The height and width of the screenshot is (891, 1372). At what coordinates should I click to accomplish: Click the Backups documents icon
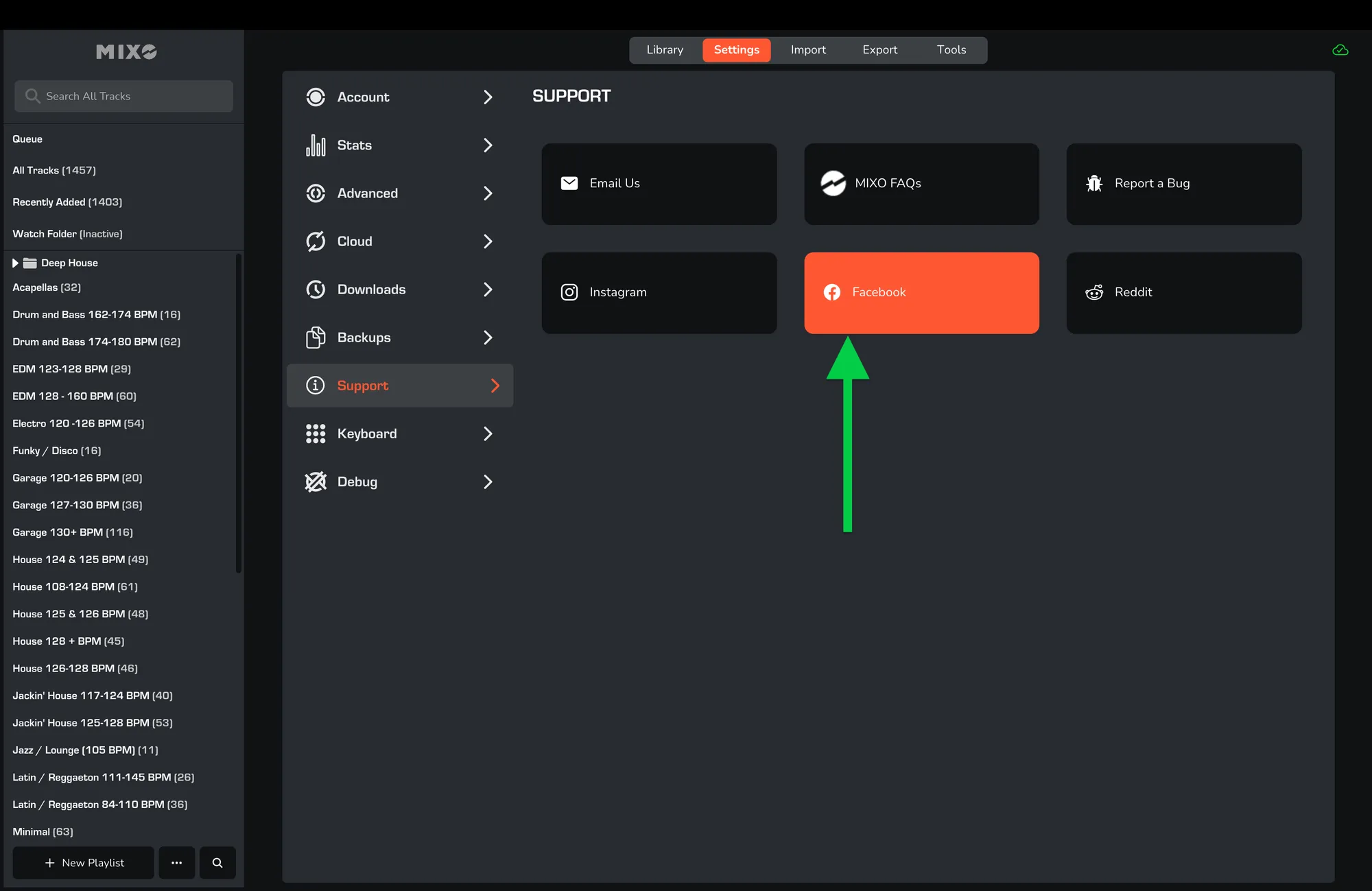(316, 337)
